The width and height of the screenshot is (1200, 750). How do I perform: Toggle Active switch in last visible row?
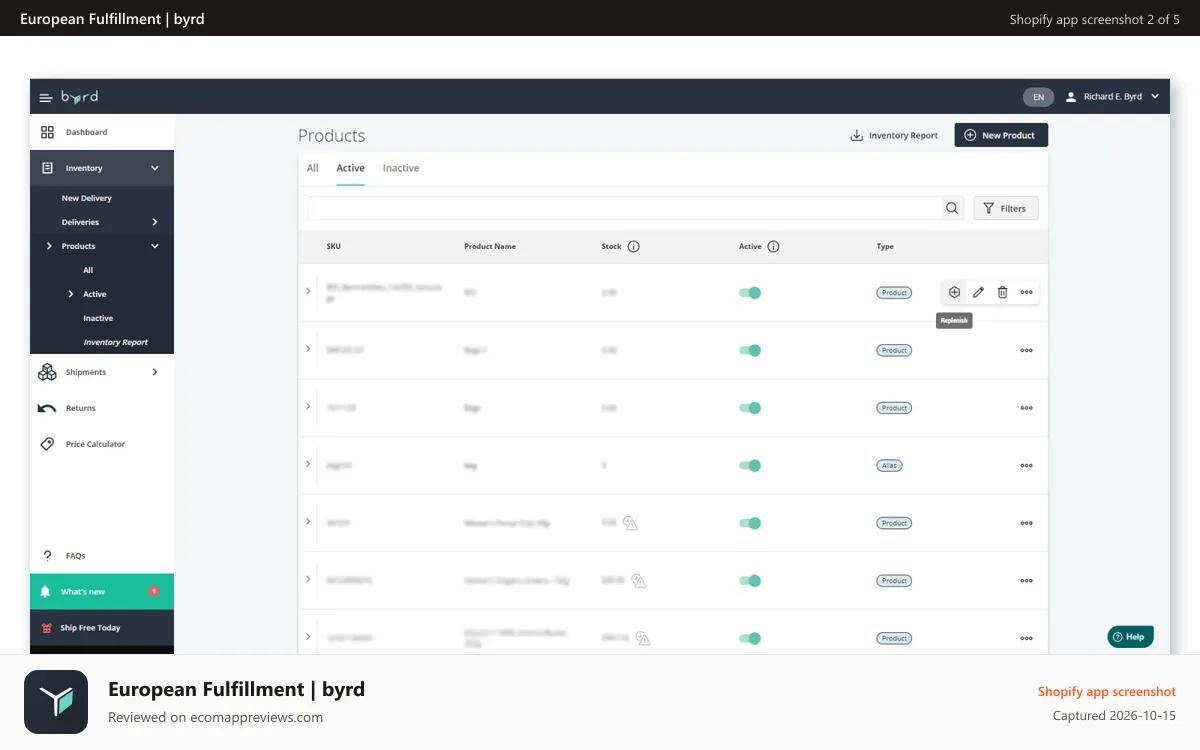point(750,638)
